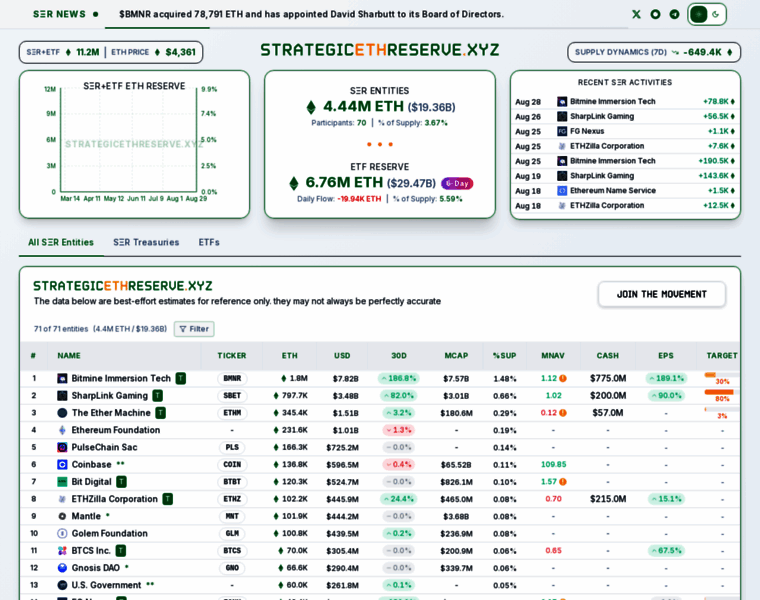This screenshot has width=760, height=600.
Task: Click the Bitmine Immersion Tech logo in table row 1
Action: point(62,379)
